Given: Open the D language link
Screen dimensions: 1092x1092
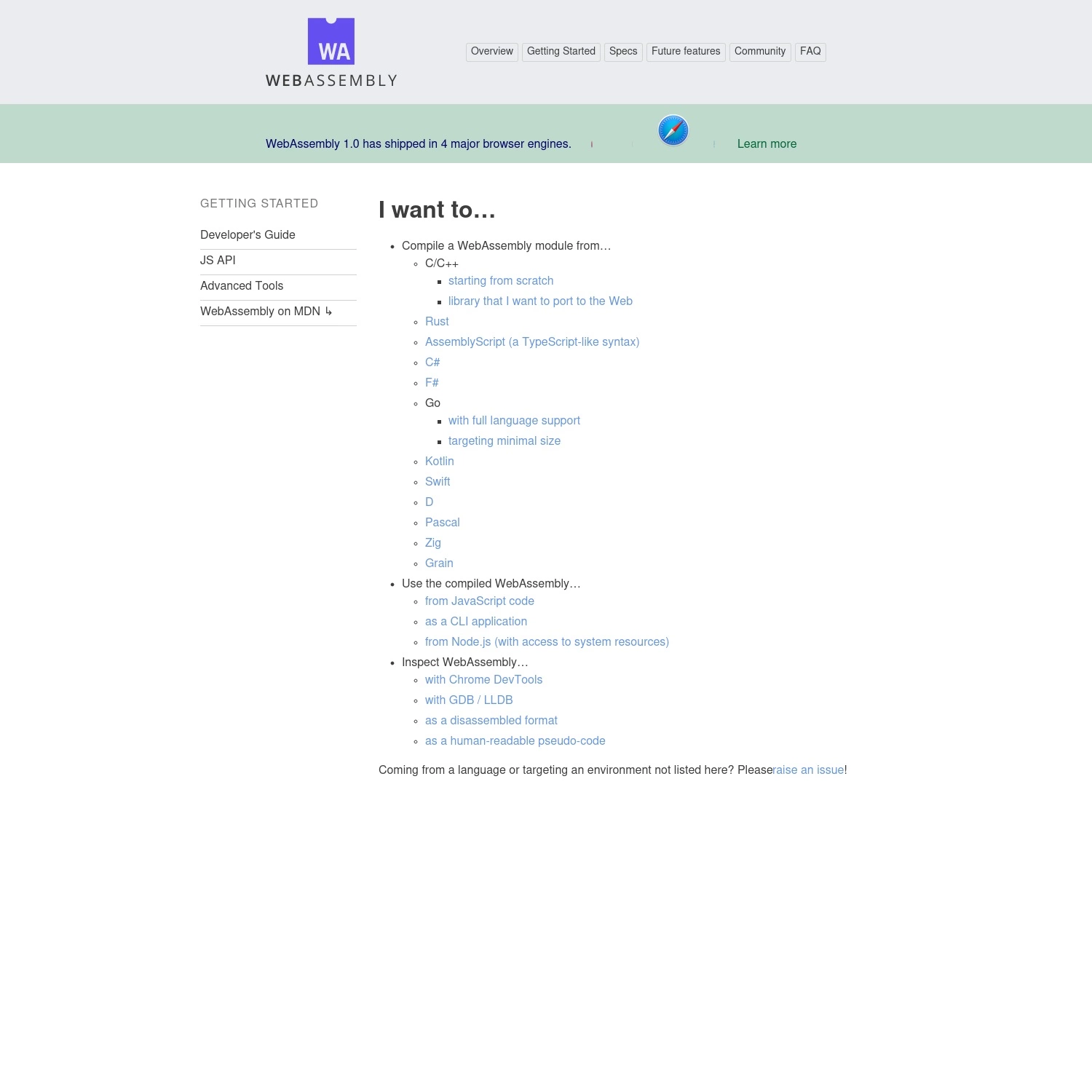Looking at the screenshot, I should click(430, 502).
